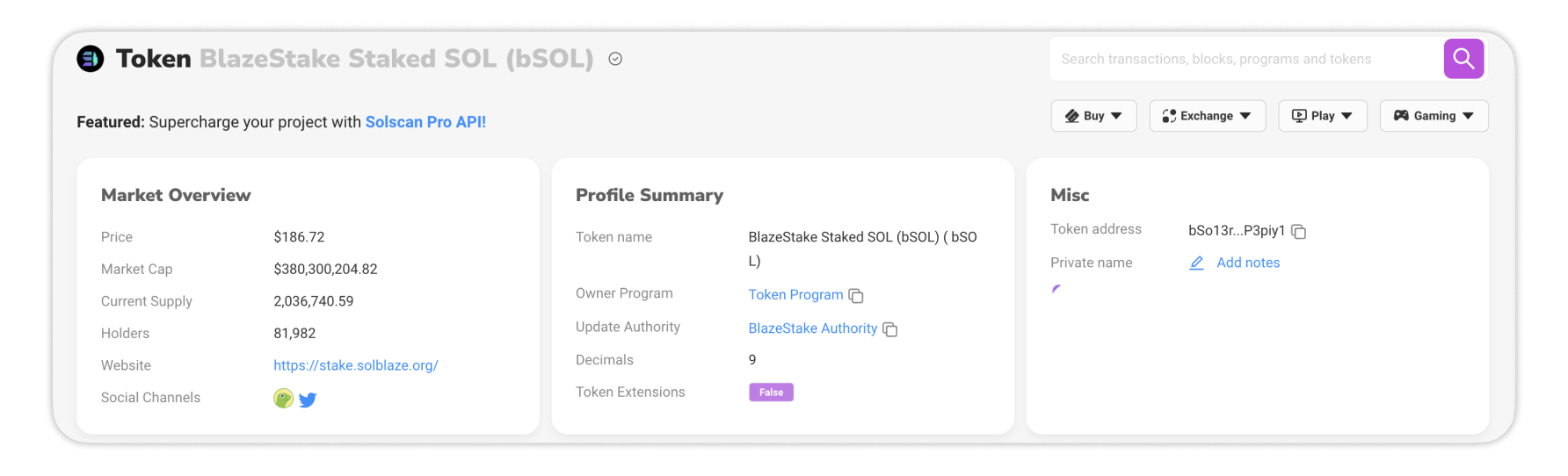Open the Token Program link

click(x=795, y=295)
